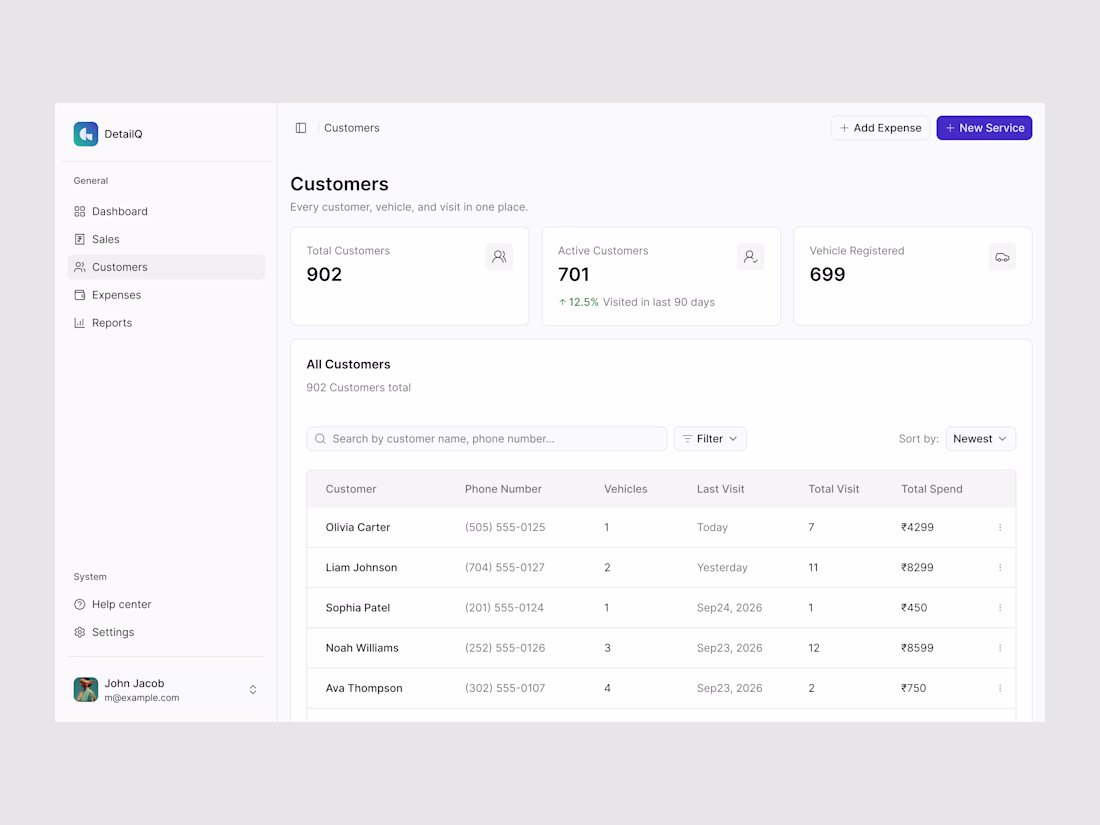Open the Newest sort dropdown
This screenshot has width=1100, height=825.
[980, 439]
